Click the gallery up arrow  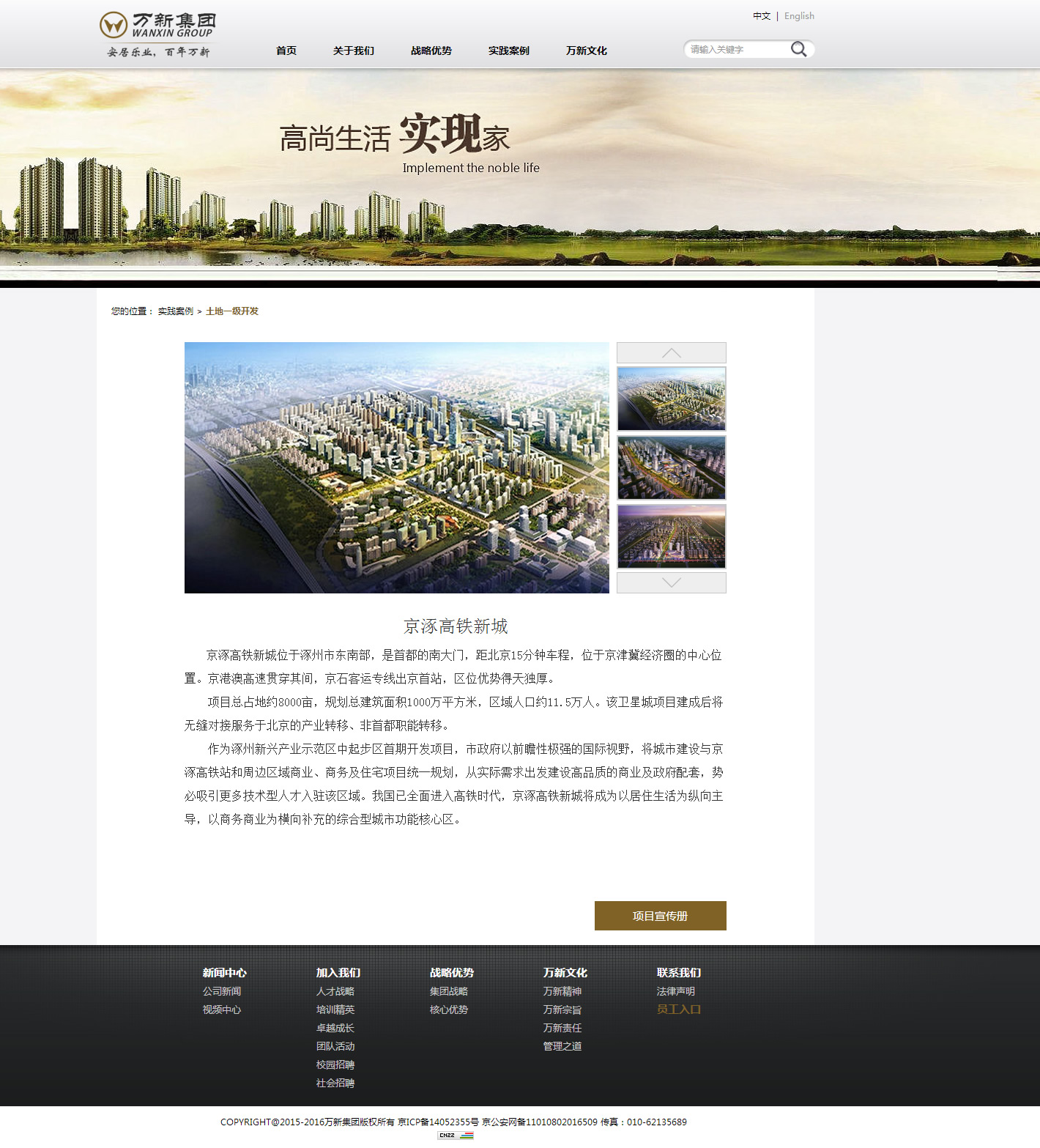(x=672, y=353)
